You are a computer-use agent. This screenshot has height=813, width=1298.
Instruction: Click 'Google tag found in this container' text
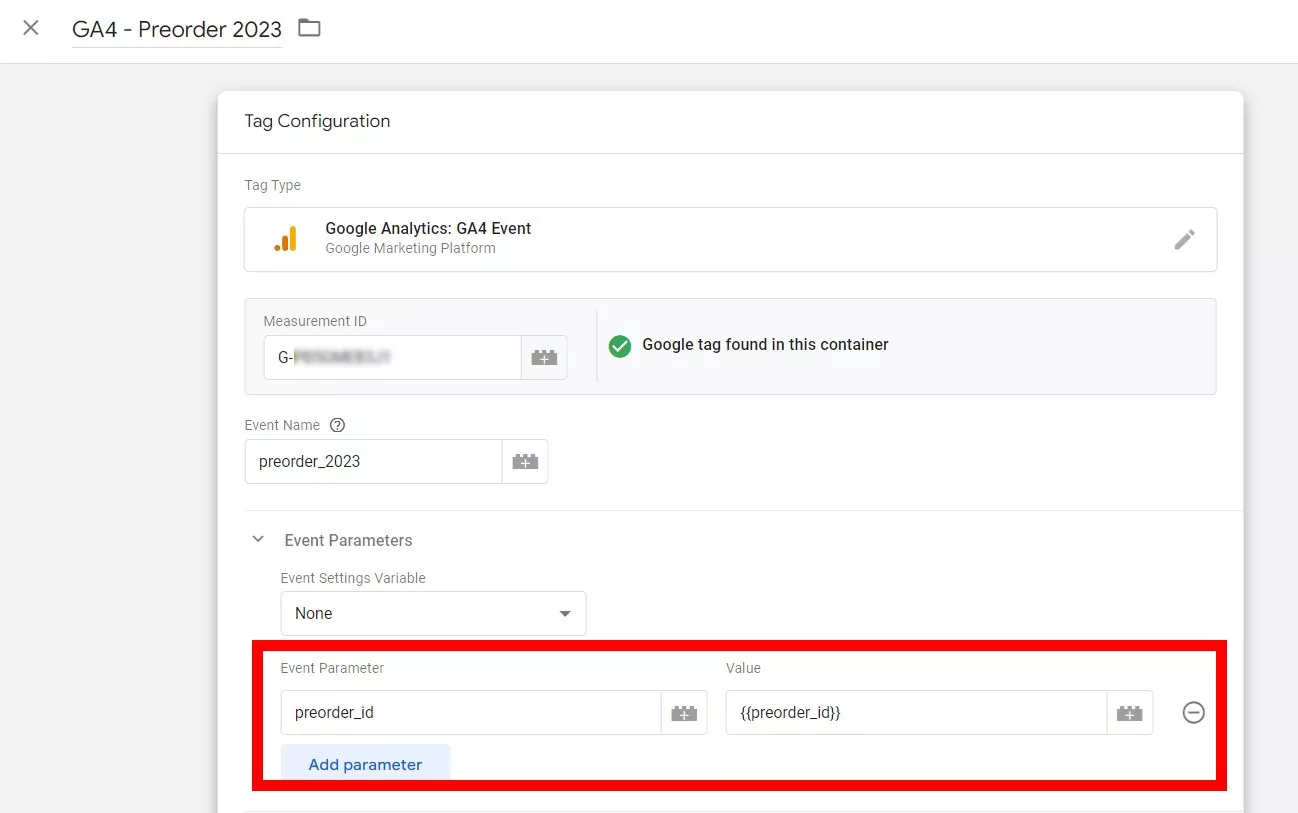(765, 344)
